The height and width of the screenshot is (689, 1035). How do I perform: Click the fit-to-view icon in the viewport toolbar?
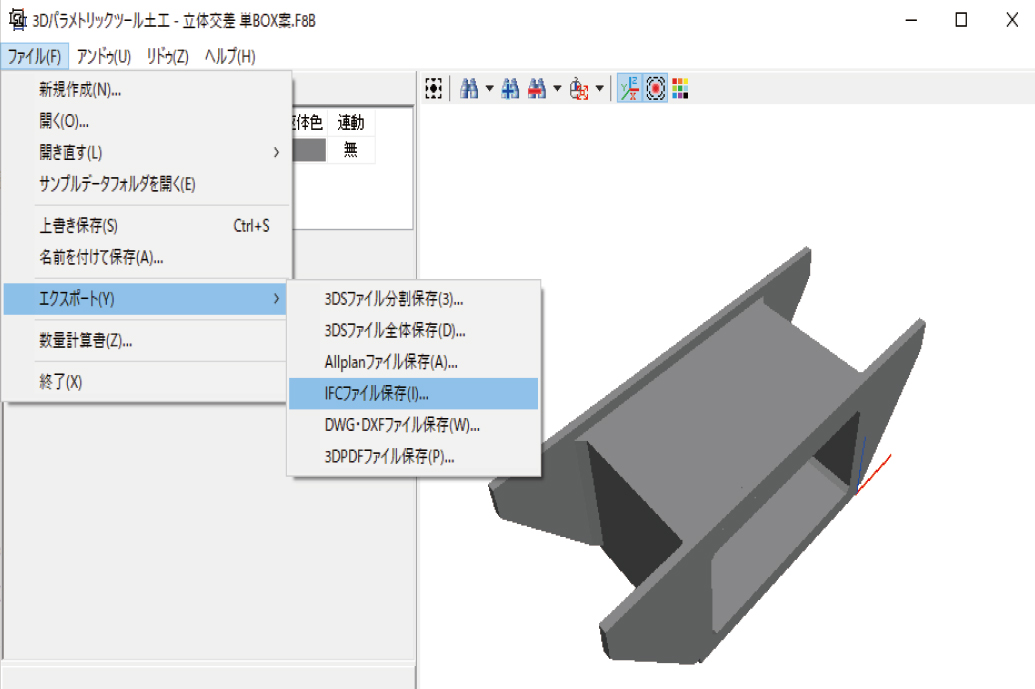(434, 88)
